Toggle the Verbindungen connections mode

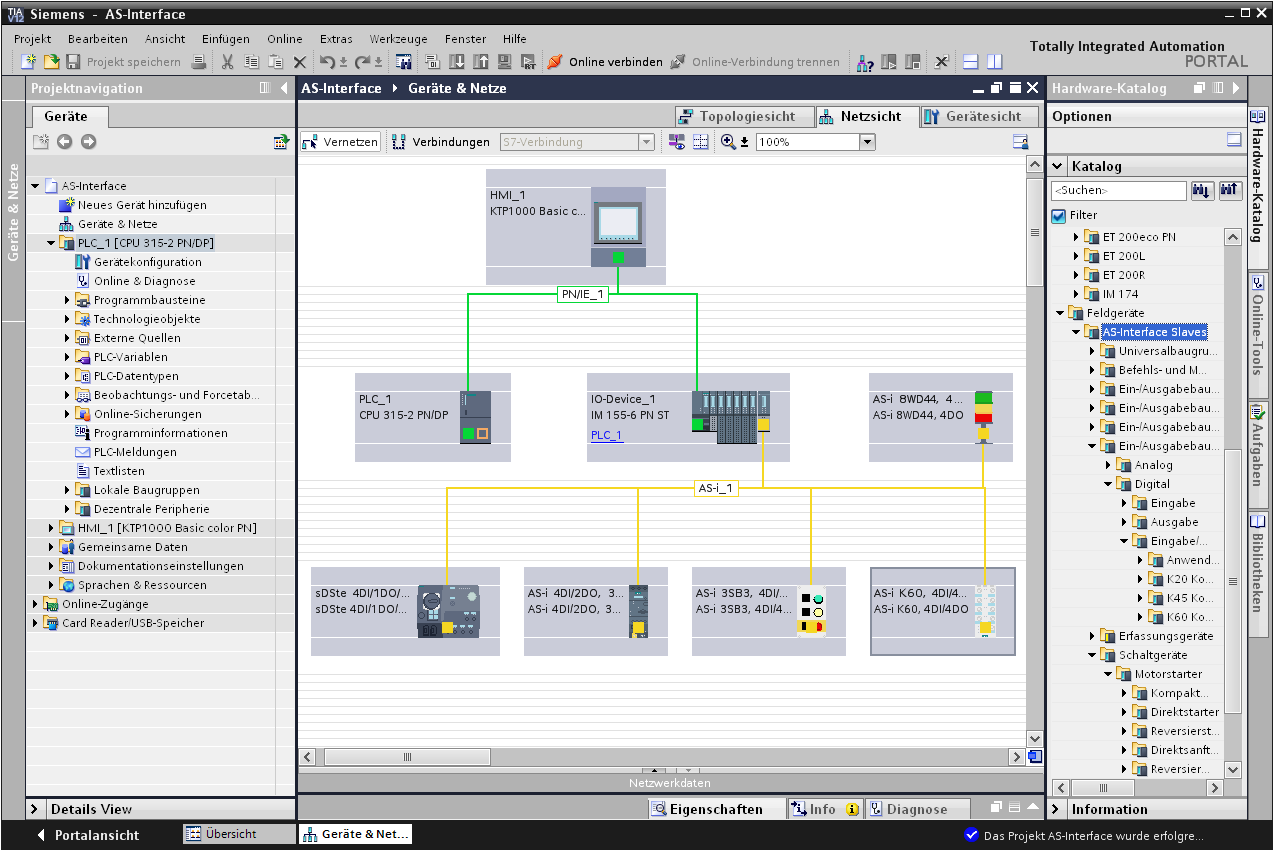tap(441, 142)
